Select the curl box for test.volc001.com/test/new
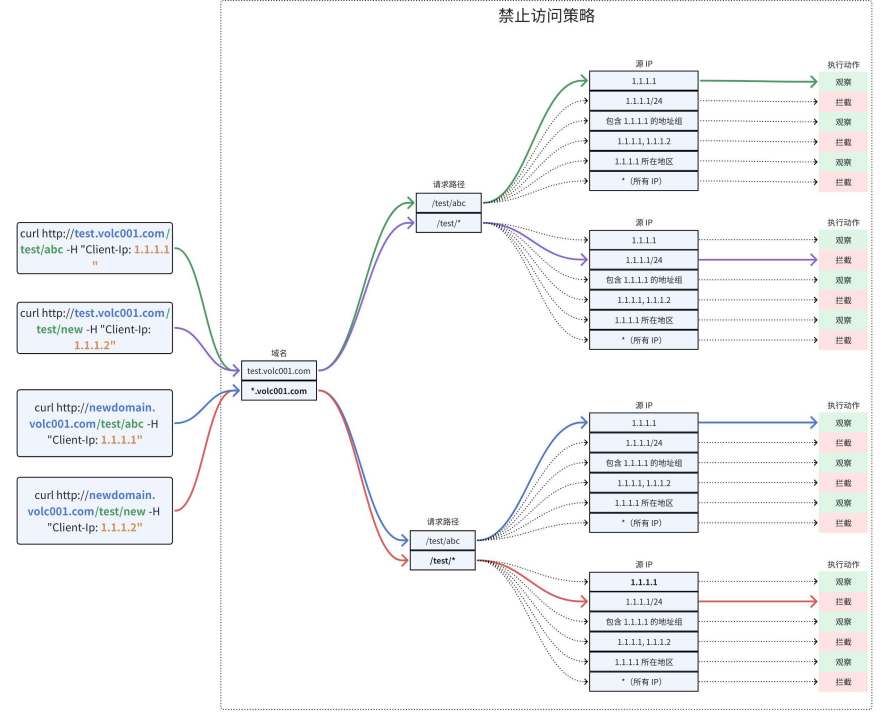The height and width of the screenshot is (720, 889). point(95,328)
